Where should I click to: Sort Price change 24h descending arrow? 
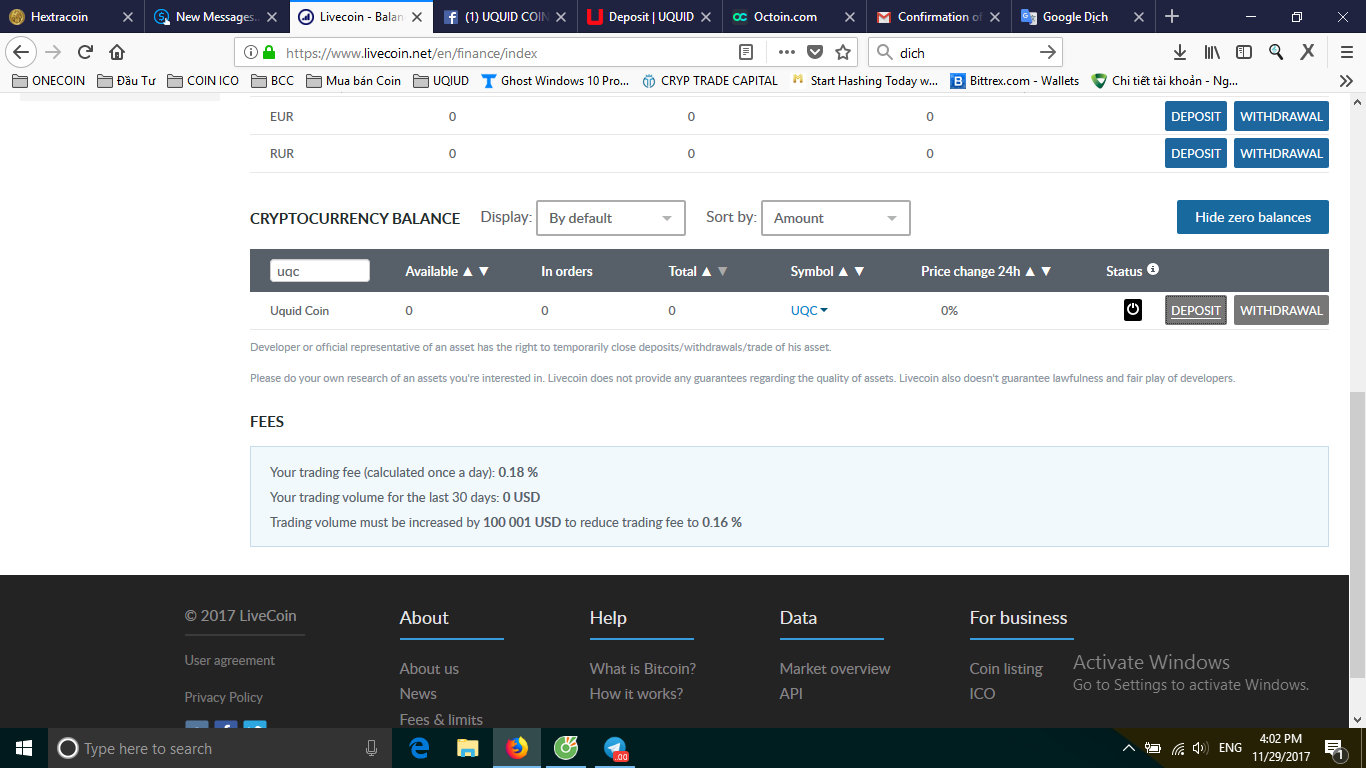pos(1046,271)
